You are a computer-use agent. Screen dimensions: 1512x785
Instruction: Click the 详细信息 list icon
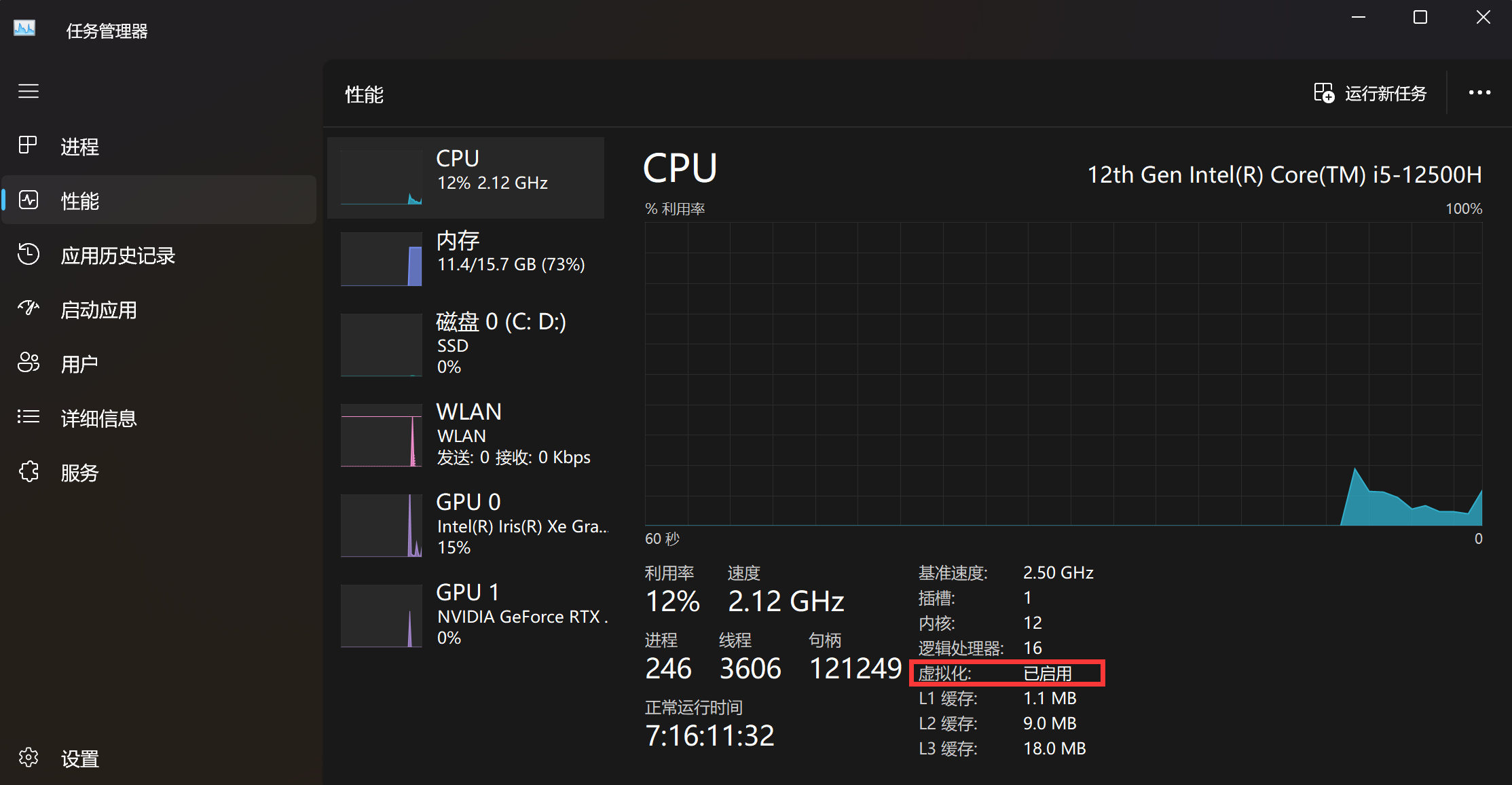(x=28, y=417)
